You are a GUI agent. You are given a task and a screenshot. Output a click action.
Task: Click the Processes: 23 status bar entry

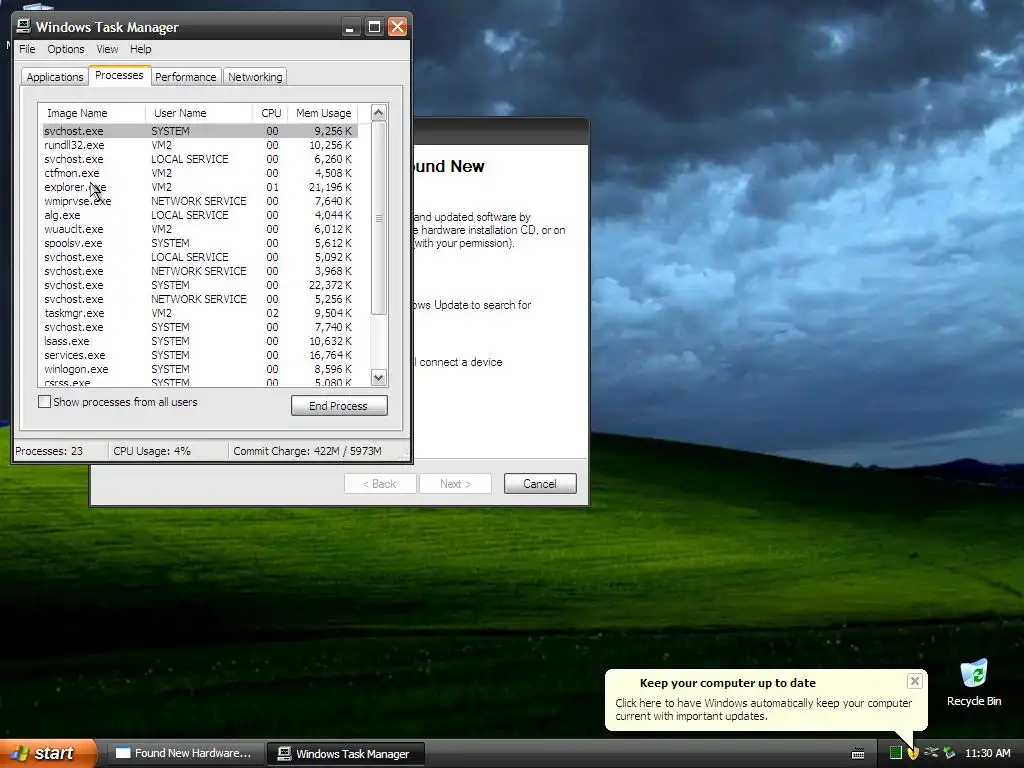click(x=49, y=451)
